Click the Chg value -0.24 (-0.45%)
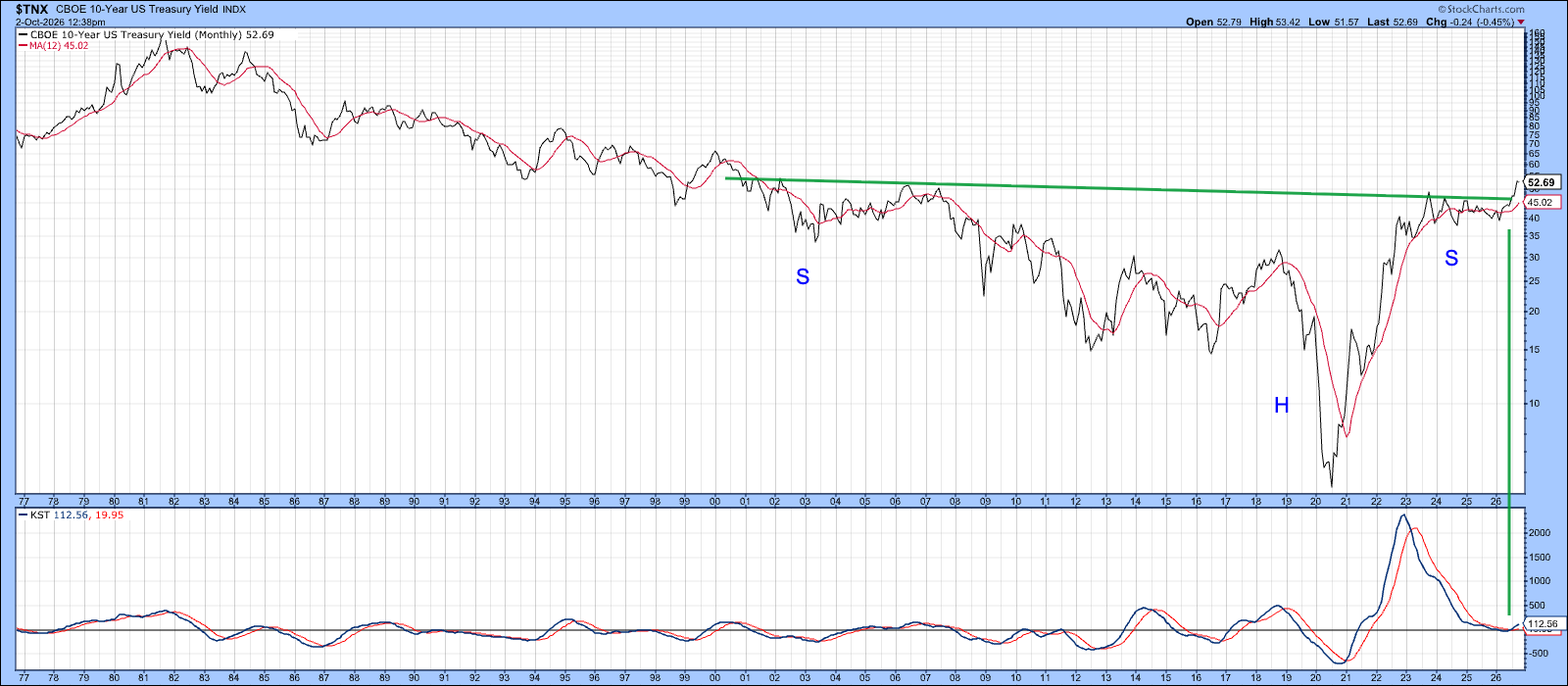1568x686 pixels. (x=1484, y=22)
